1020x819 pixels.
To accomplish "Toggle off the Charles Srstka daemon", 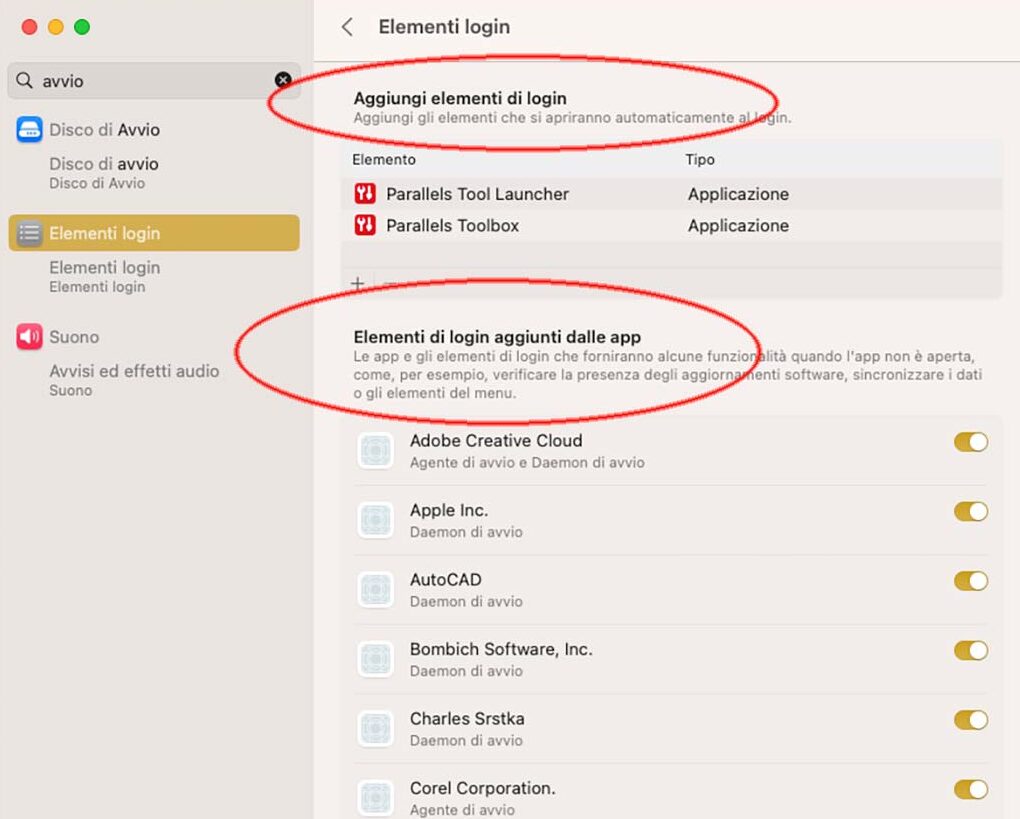I will 969,720.
